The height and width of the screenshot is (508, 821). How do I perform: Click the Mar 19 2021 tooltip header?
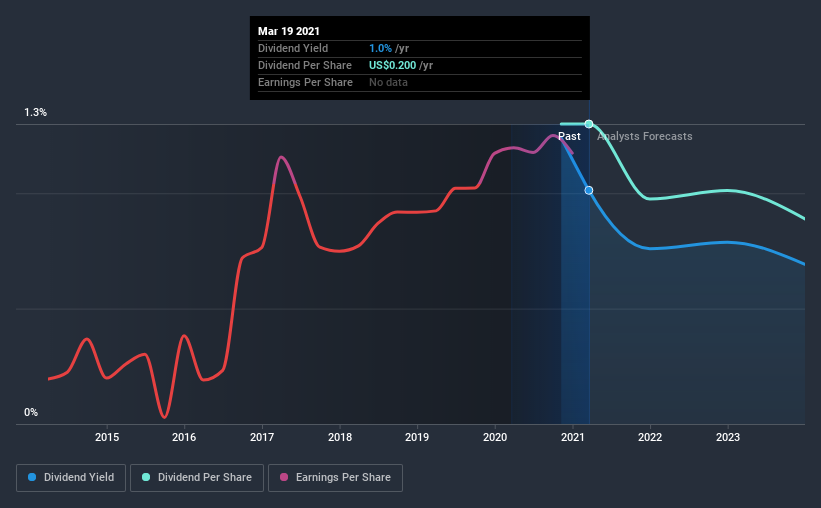(289, 31)
